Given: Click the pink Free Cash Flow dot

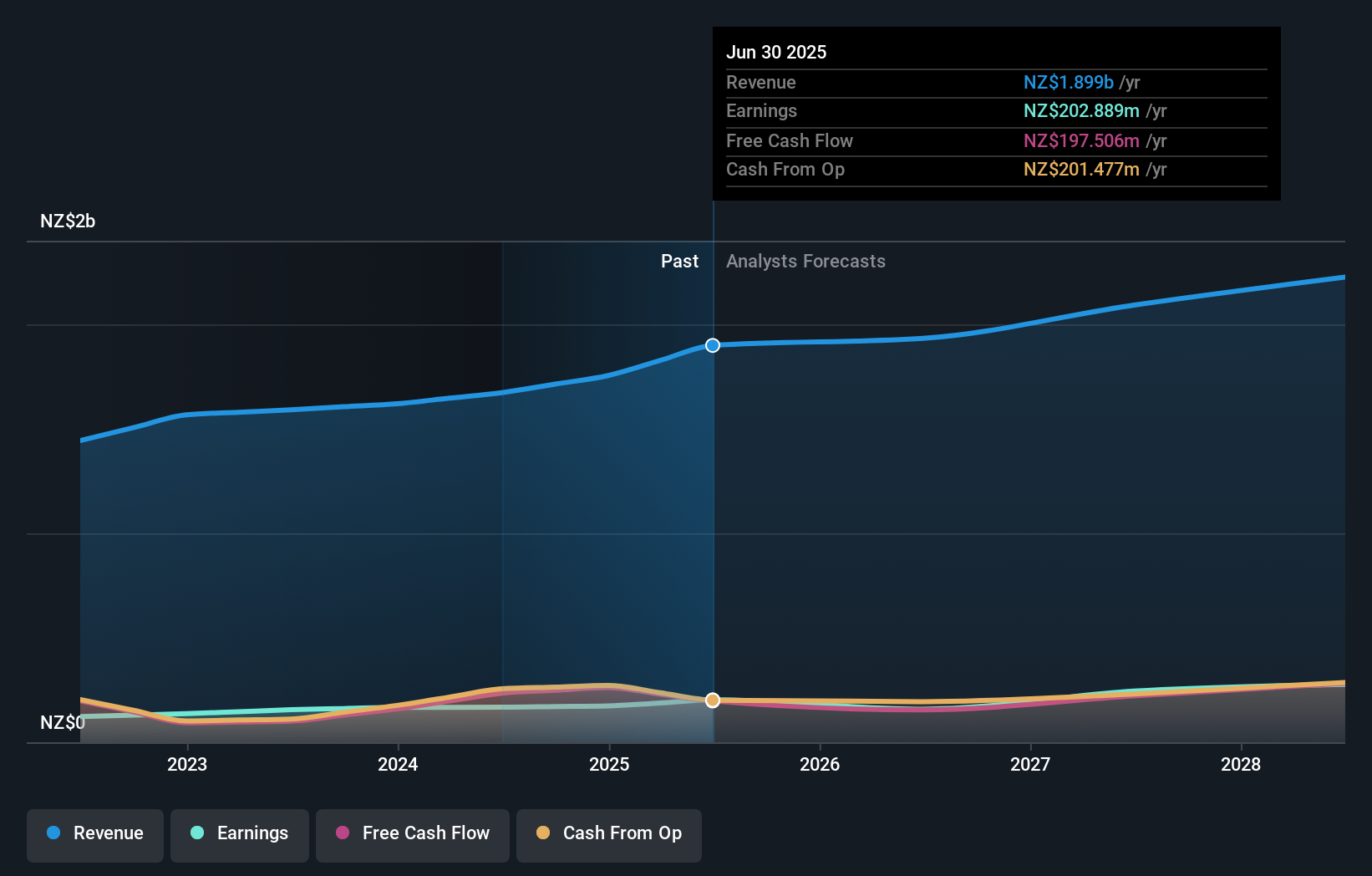Looking at the screenshot, I should coord(340,833).
